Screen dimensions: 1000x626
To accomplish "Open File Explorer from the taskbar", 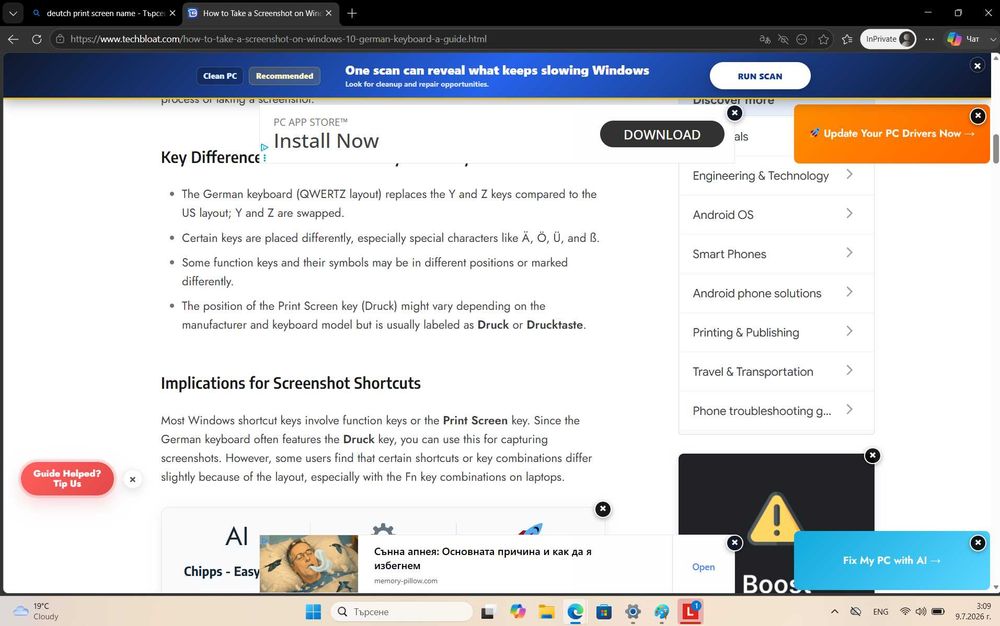I will (x=547, y=612).
